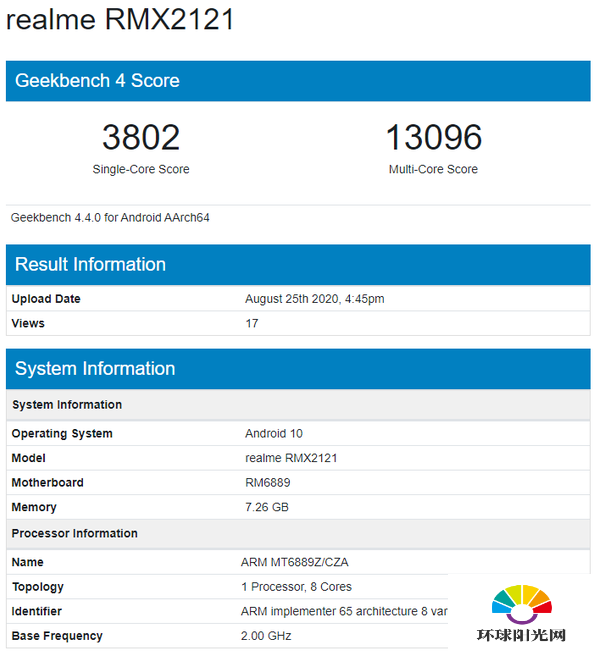Image resolution: width=598 pixels, height=651 pixels.
Task: Click the realme RMX2121 page title
Action: click(x=120, y=19)
